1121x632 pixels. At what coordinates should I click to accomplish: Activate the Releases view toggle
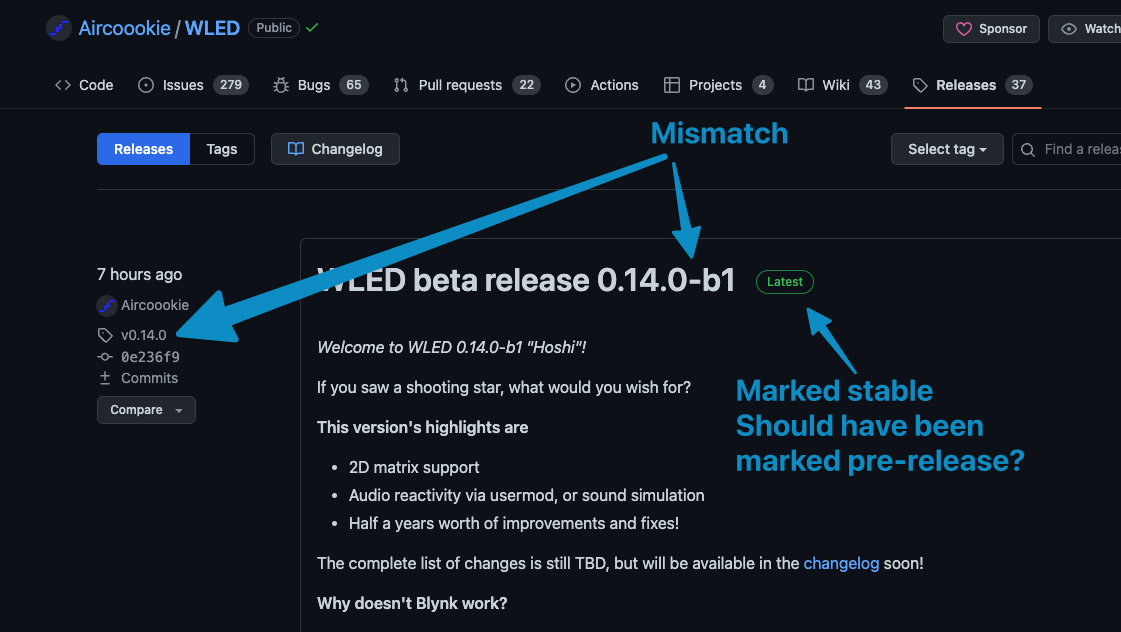coord(143,148)
